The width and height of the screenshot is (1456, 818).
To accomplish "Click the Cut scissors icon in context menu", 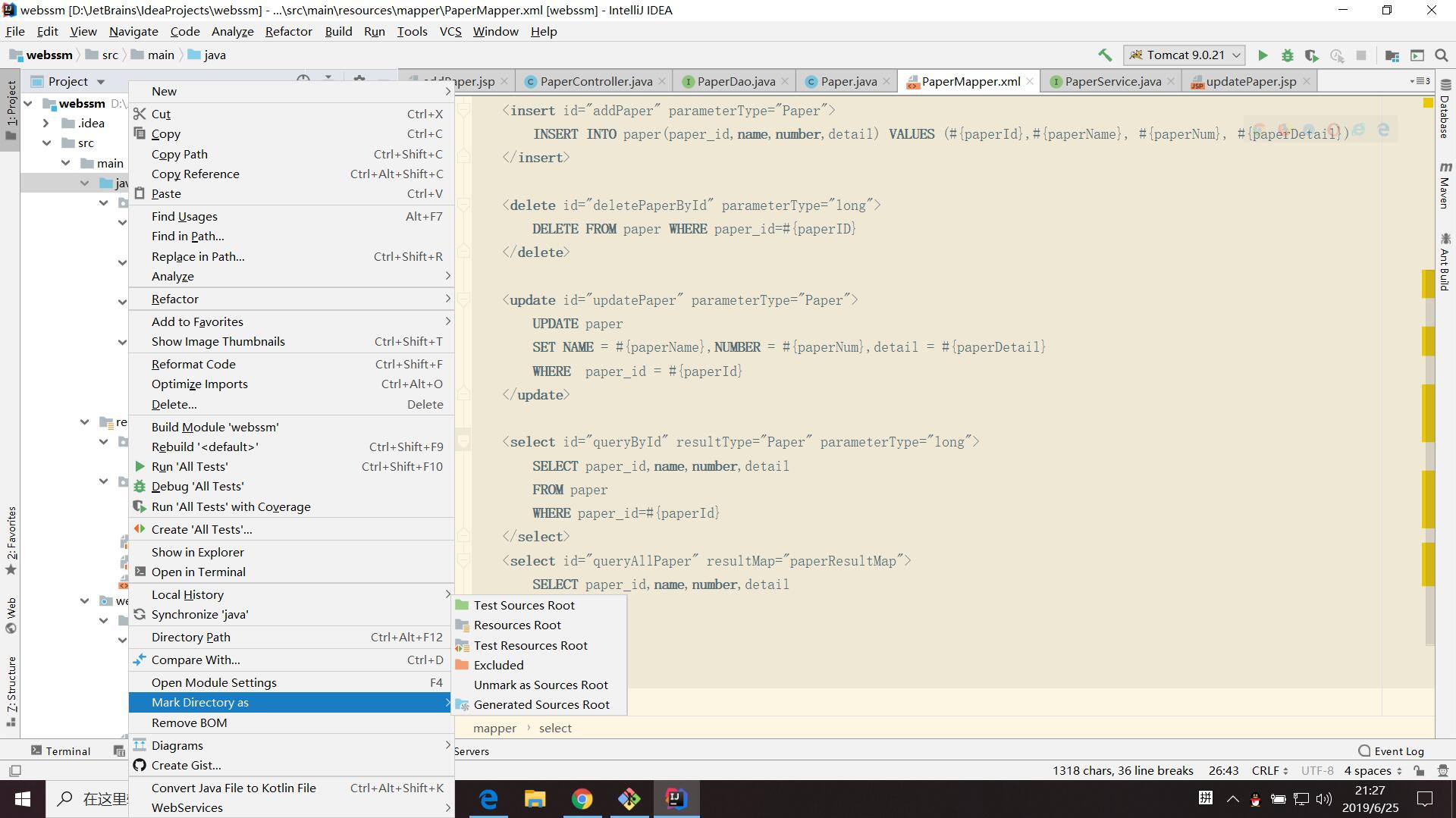I will 140,114.
